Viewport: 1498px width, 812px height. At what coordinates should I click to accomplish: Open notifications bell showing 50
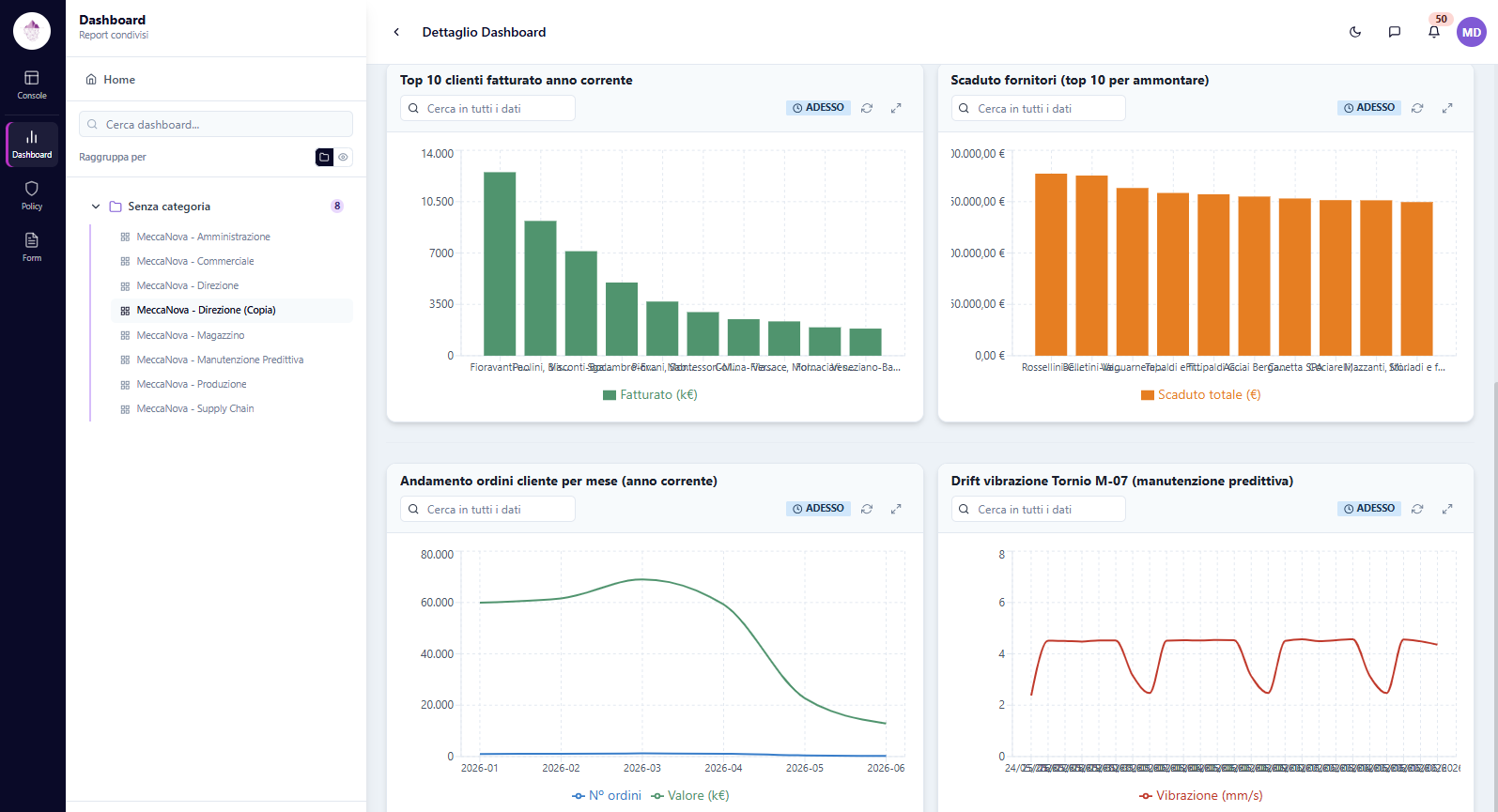(x=1434, y=32)
